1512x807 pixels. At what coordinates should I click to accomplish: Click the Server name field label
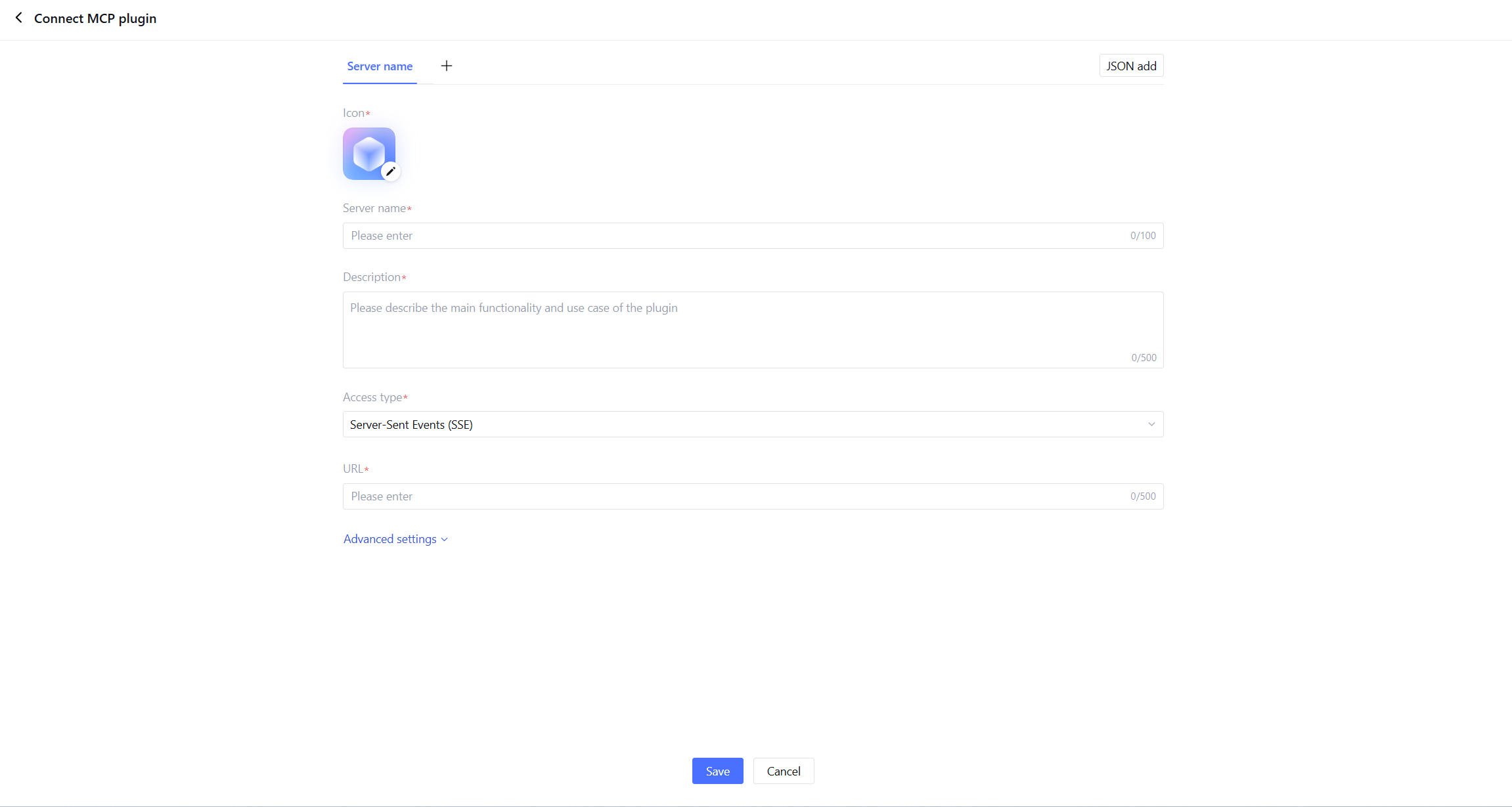tap(374, 208)
